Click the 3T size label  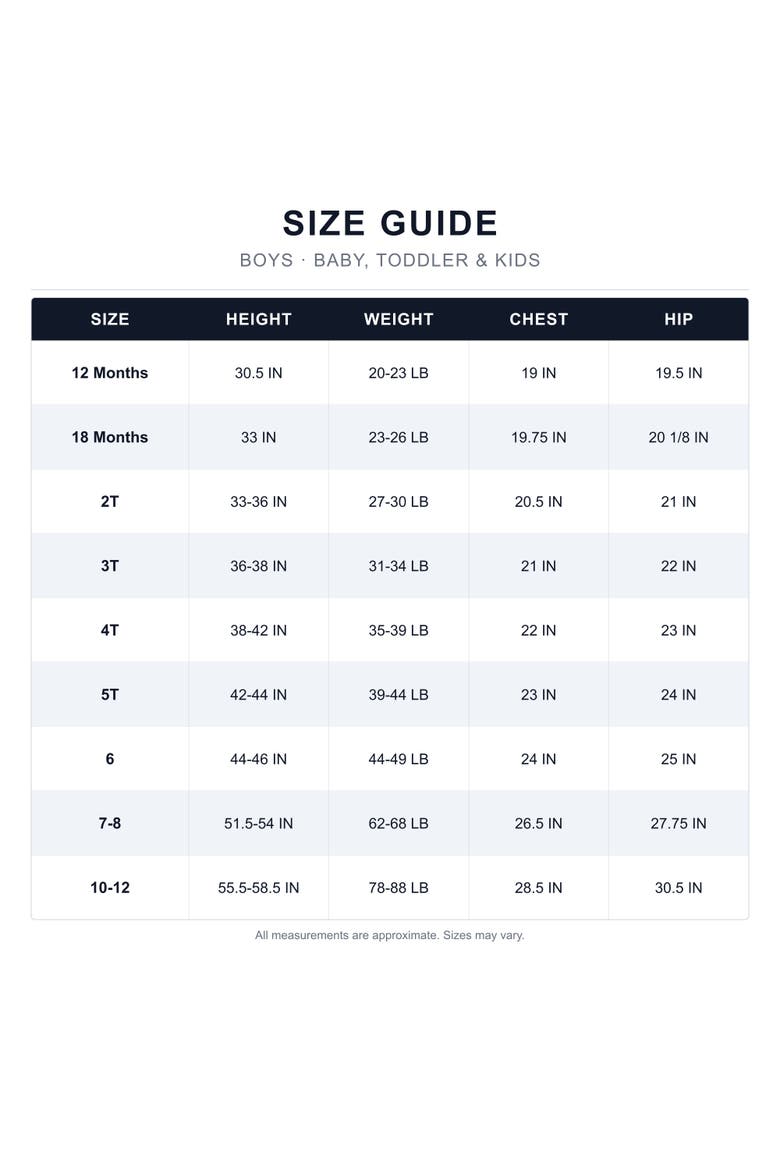click(110, 566)
